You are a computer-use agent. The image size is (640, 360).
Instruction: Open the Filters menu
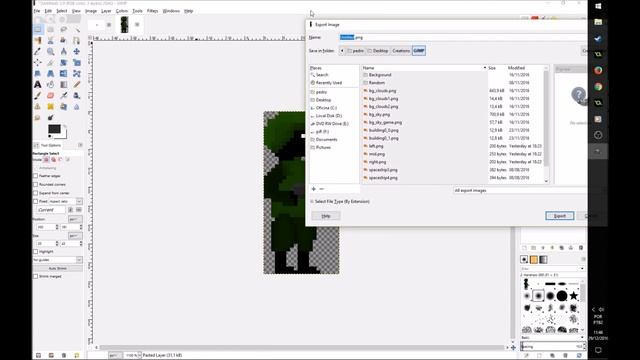coord(152,11)
